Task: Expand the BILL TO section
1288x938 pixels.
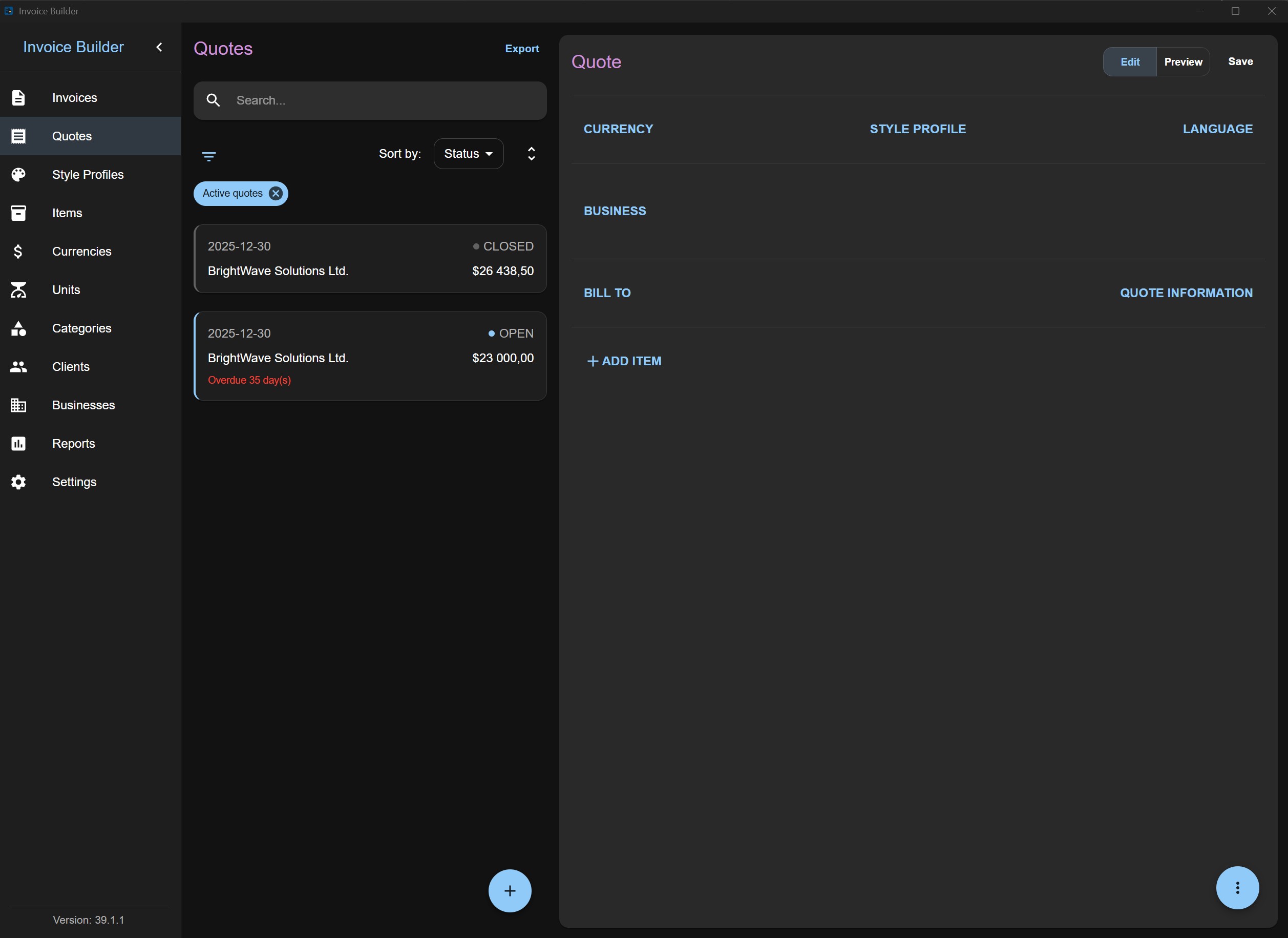Action: pos(607,293)
